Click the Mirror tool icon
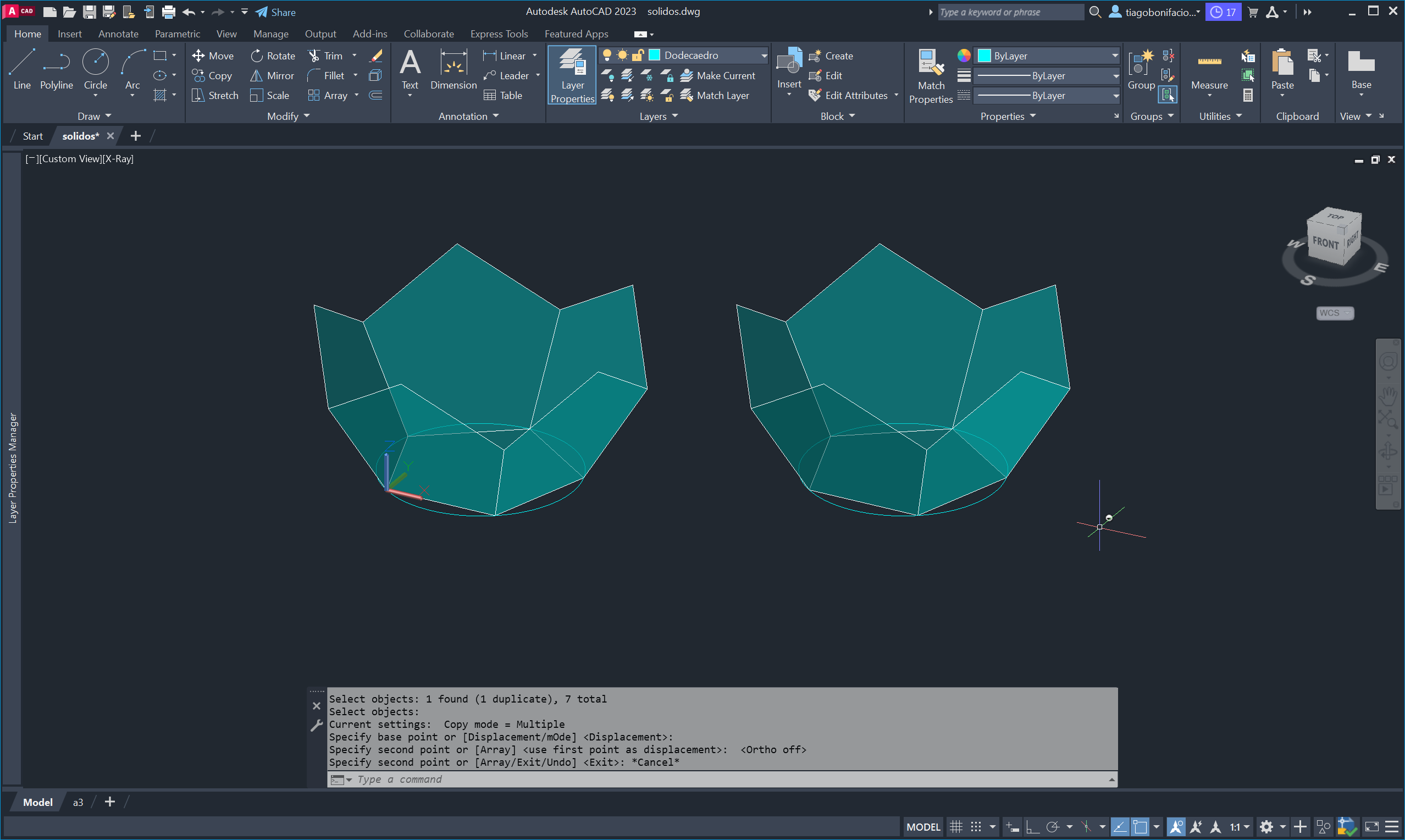The height and width of the screenshot is (840, 1405). [x=256, y=75]
